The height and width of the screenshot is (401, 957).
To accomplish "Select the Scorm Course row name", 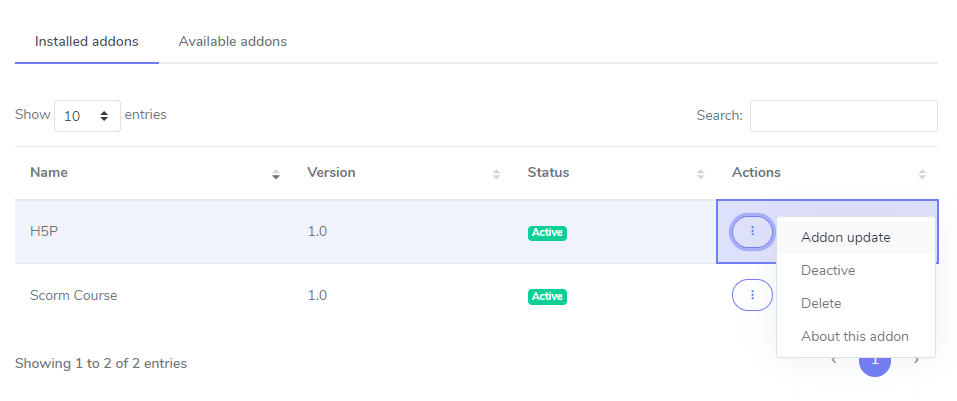I will click(x=74, y=296).
